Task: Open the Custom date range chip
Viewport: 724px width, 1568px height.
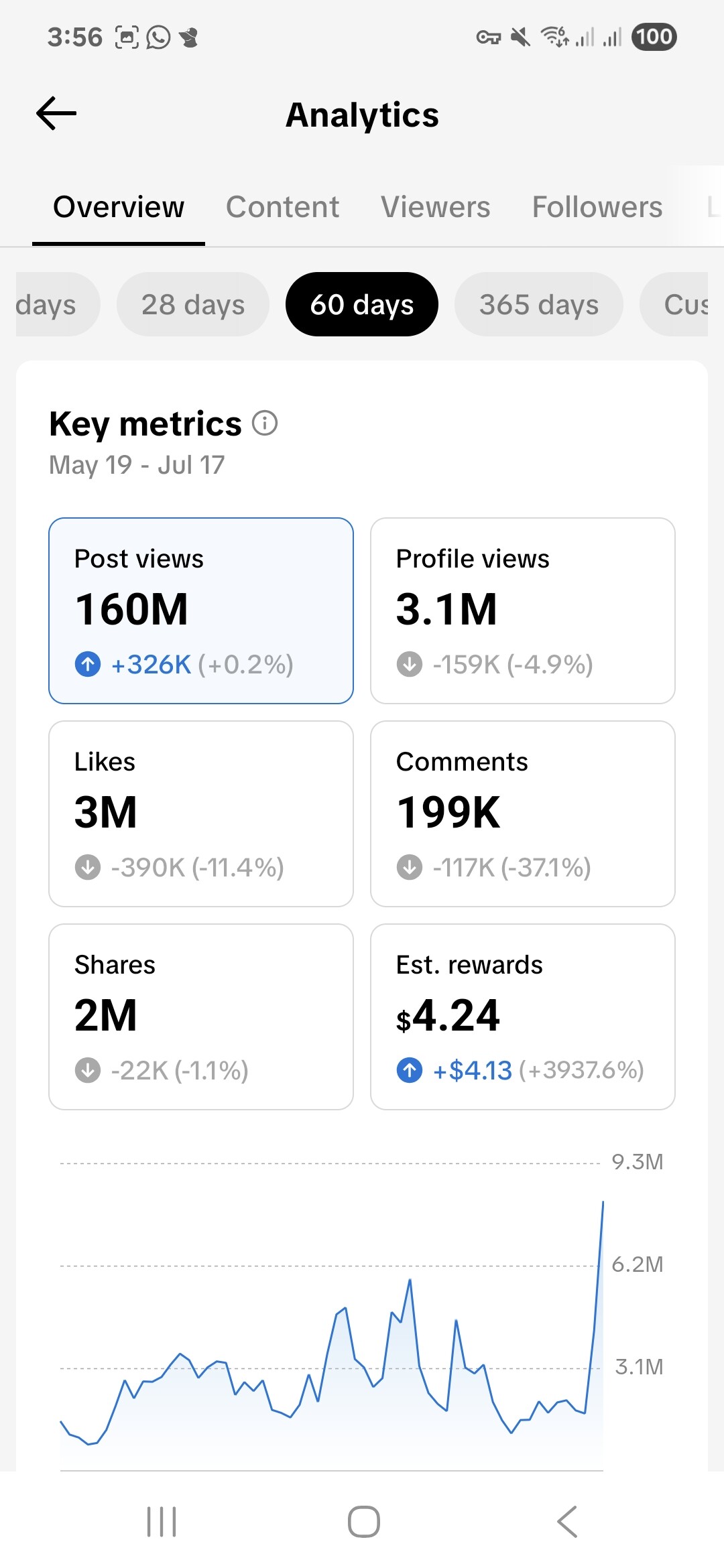Action: (677, 305)
